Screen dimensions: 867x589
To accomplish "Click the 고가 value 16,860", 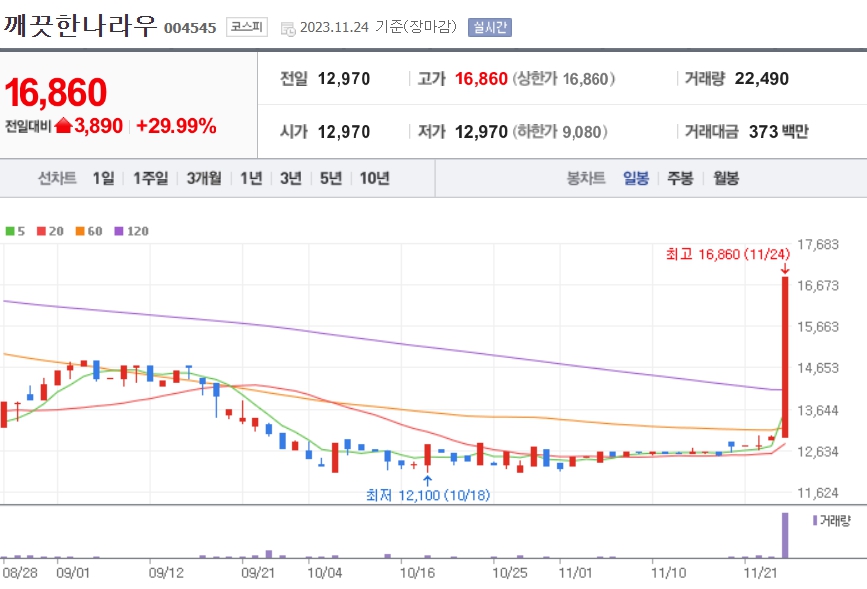I will (x=481, y=79).
